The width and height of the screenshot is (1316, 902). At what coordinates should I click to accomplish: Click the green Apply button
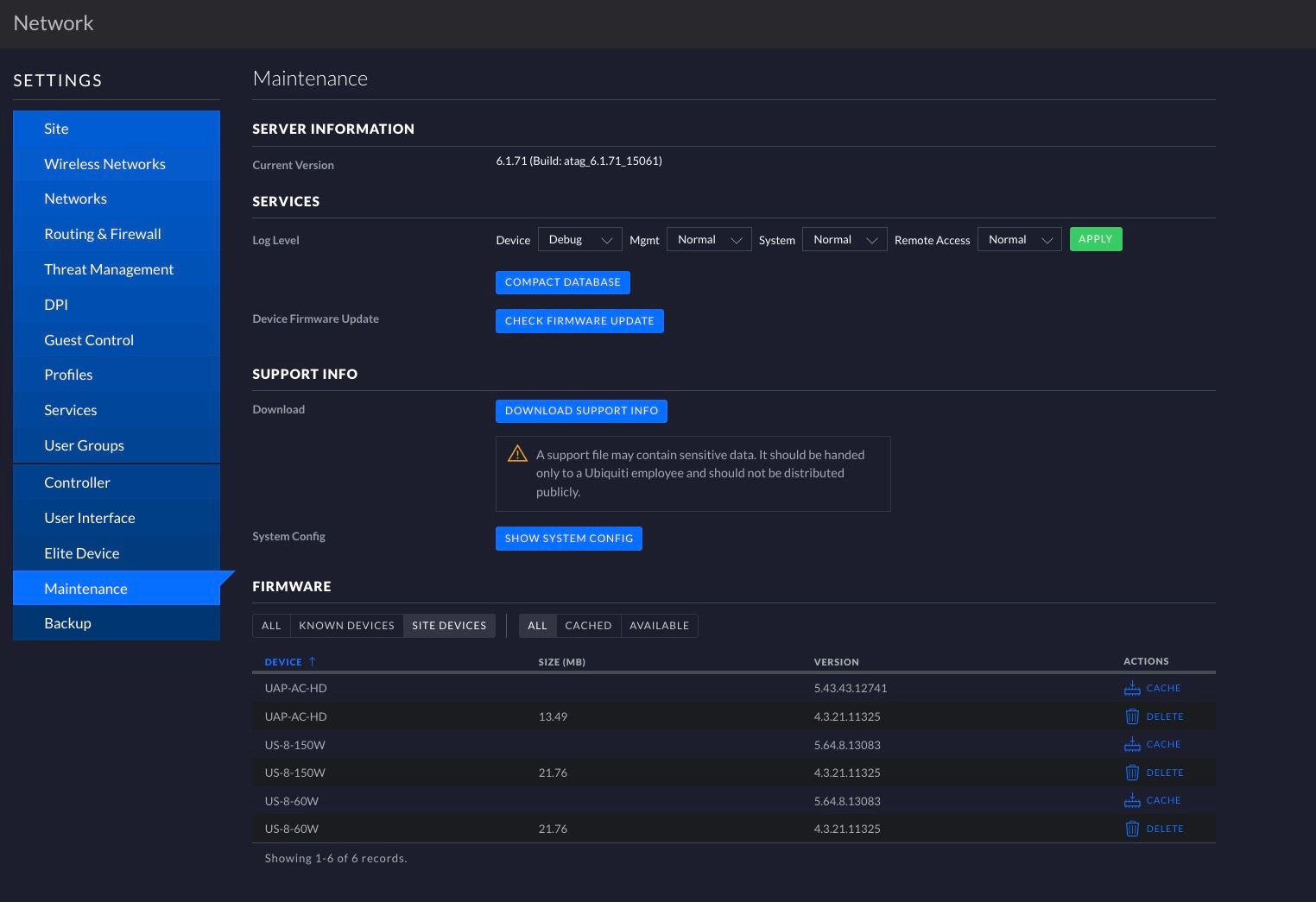(x=1095, y=239)
